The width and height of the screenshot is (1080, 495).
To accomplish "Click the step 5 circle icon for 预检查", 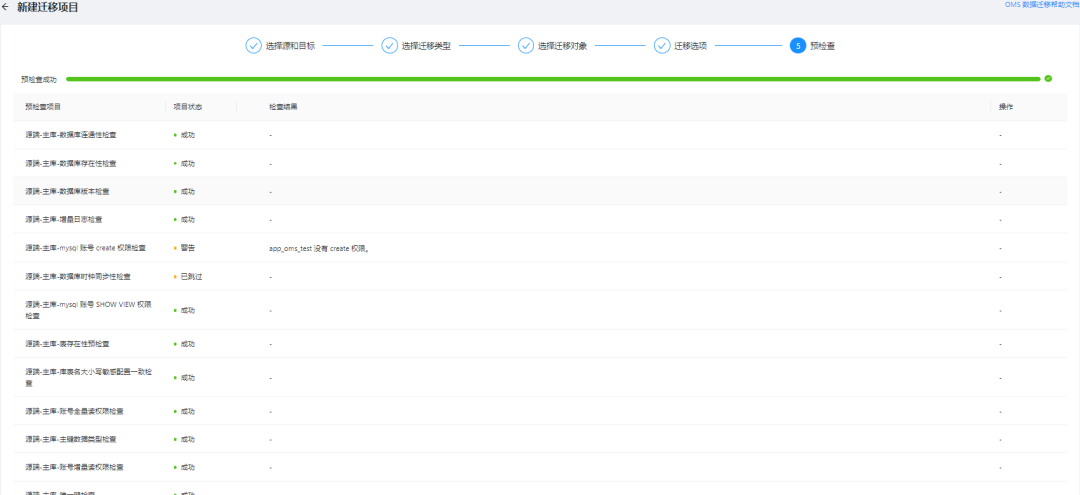I will (x=798, y=45).
